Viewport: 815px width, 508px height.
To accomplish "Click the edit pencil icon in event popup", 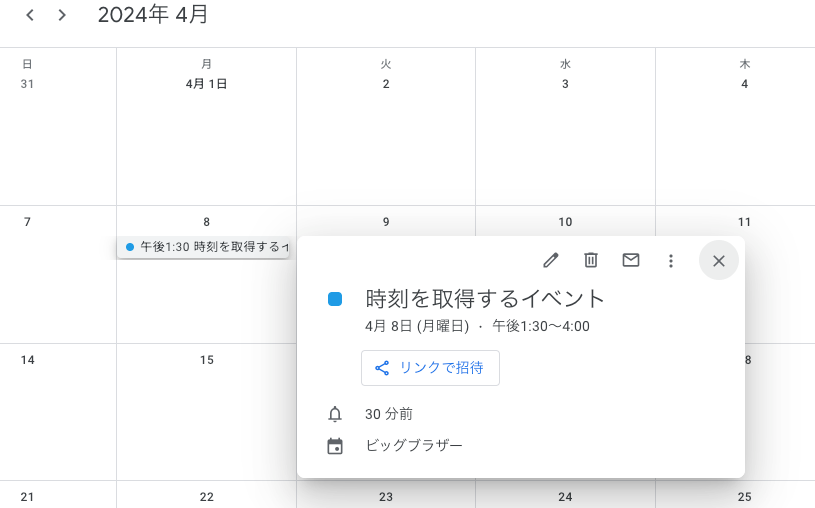I will (550, 260).
